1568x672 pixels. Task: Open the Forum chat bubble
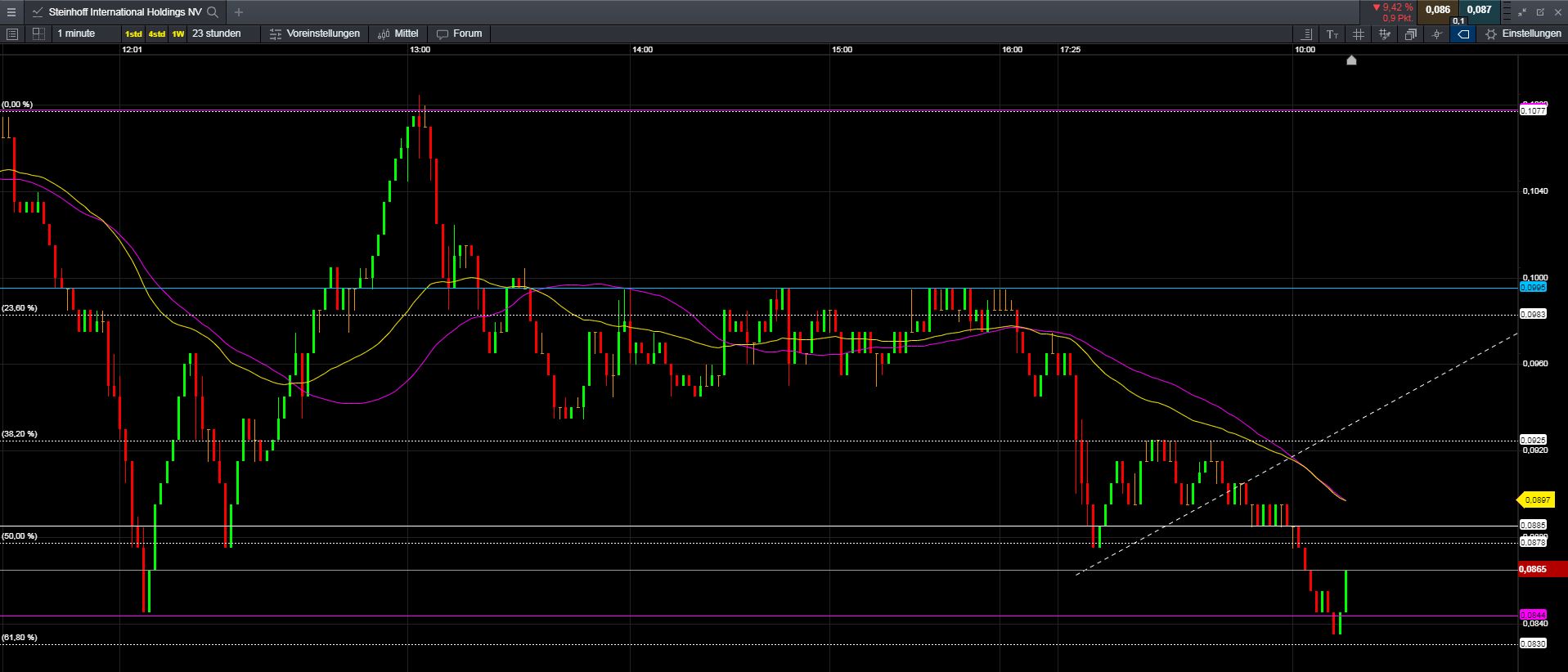point(443,34)
